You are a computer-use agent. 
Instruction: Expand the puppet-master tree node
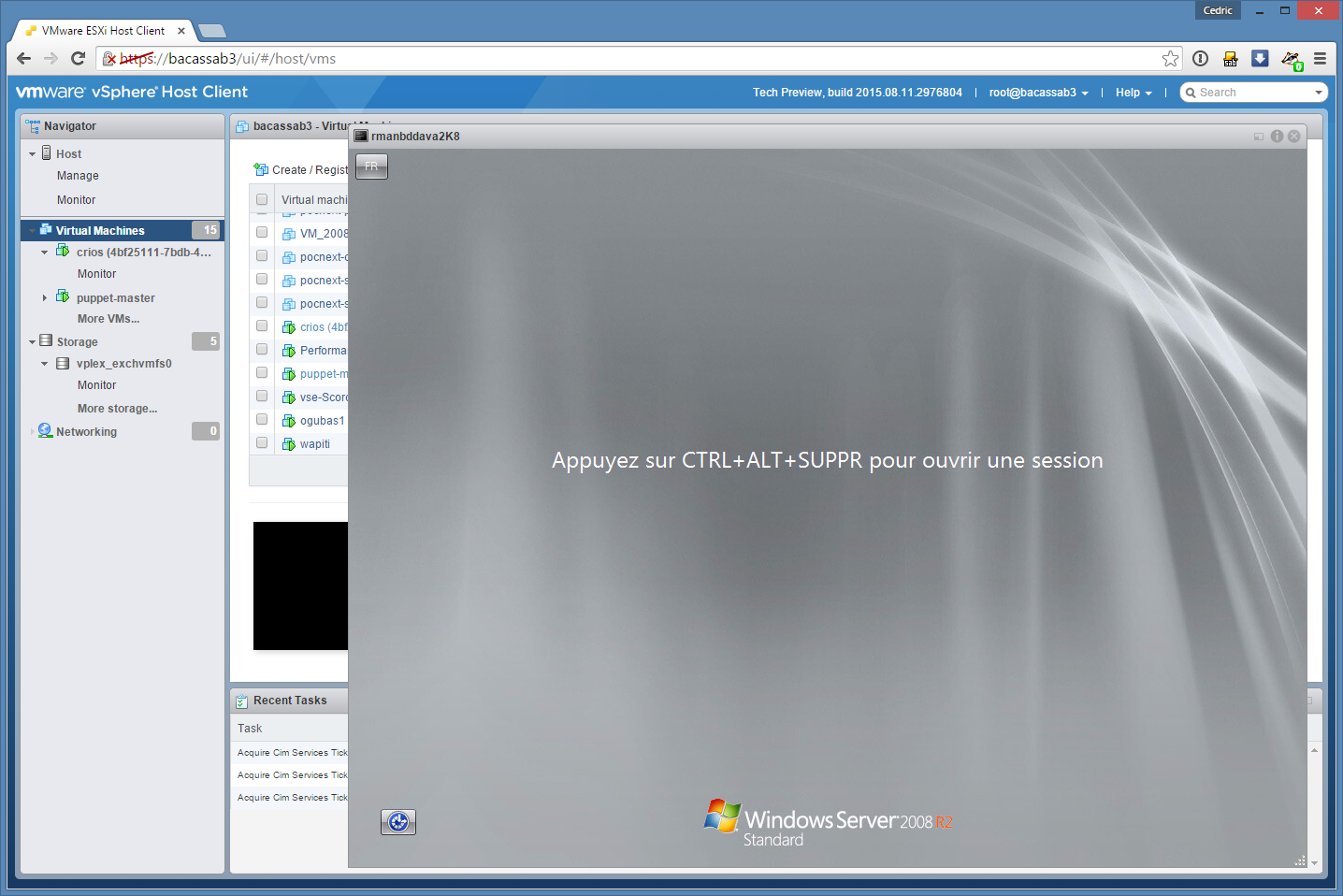click(44, 298)
